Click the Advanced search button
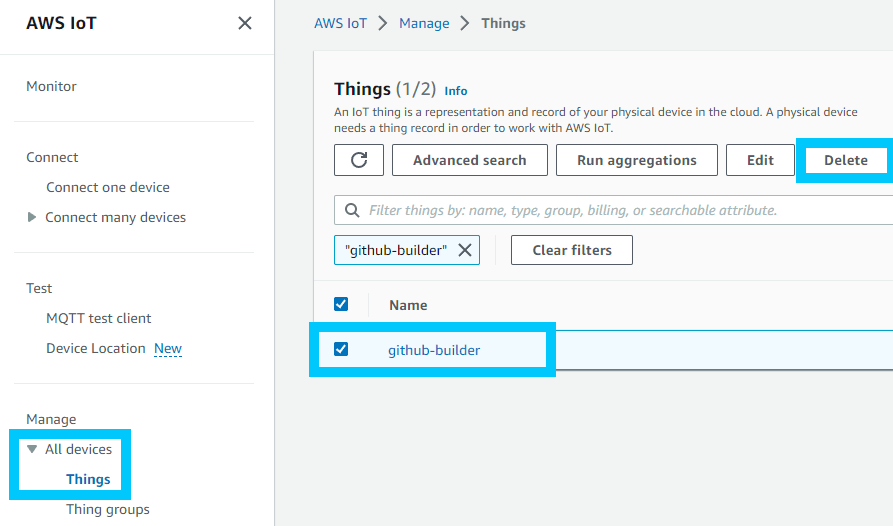Viewport: 893px width, 526px height. (x=469, y=160)
